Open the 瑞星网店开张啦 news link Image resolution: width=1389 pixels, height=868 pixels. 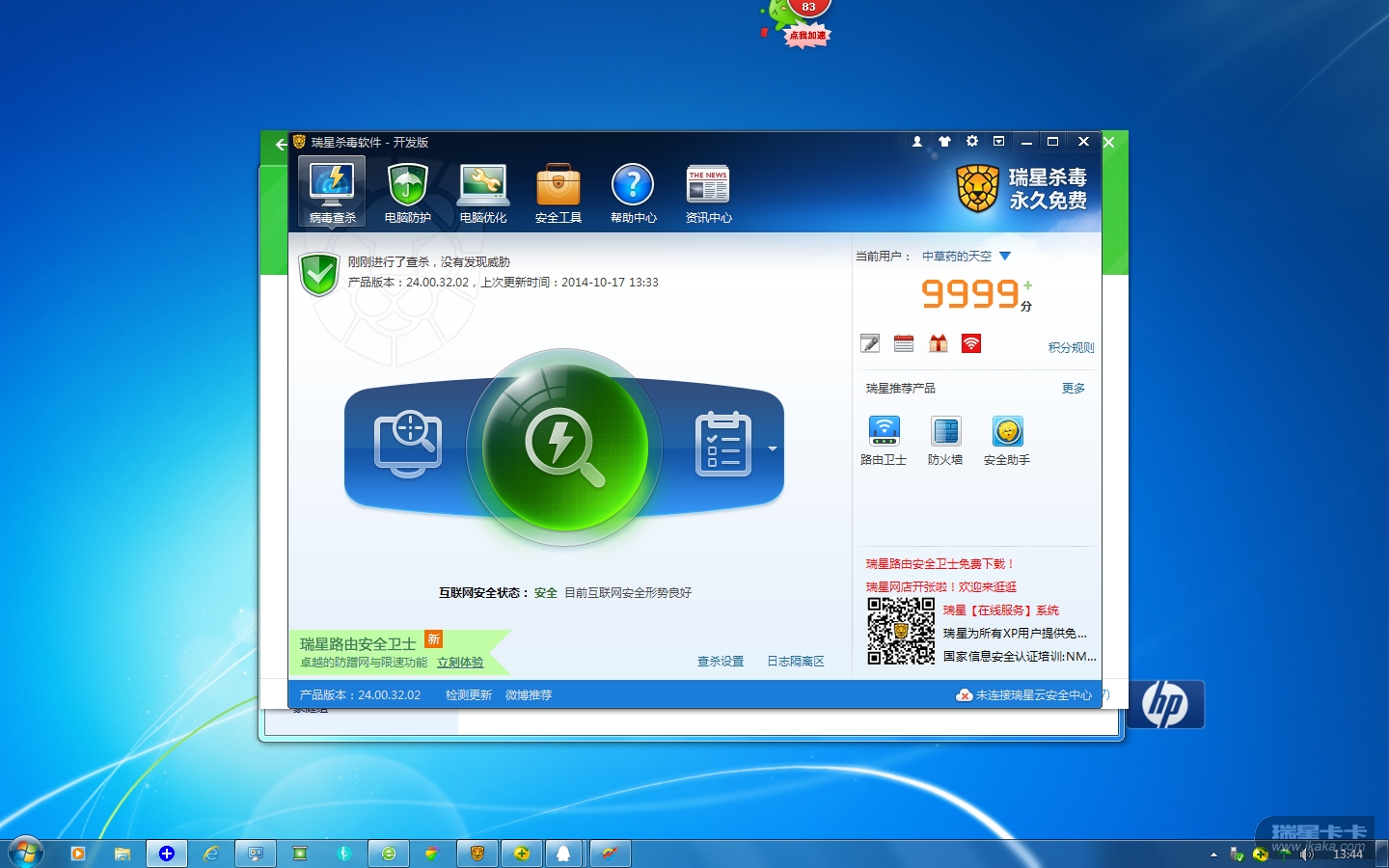click(x=941, y=587)
